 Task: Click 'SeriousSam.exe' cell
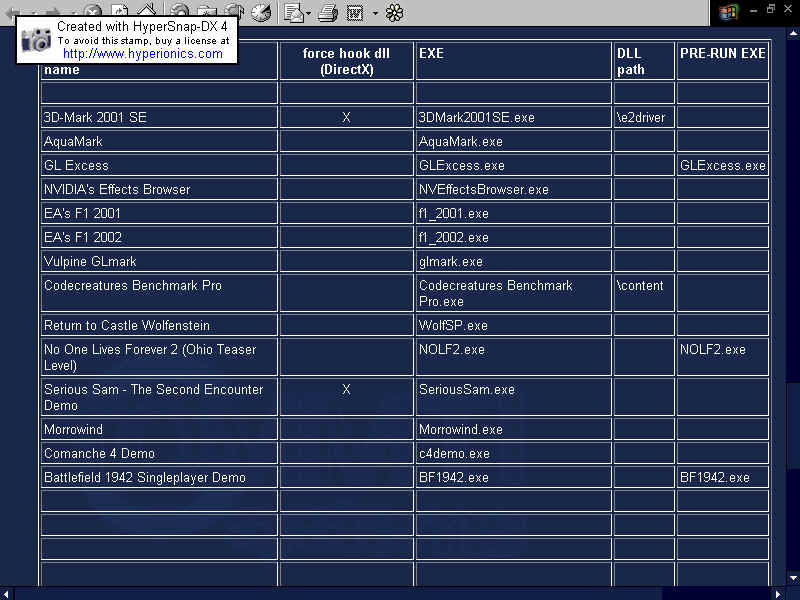(513, 396)
